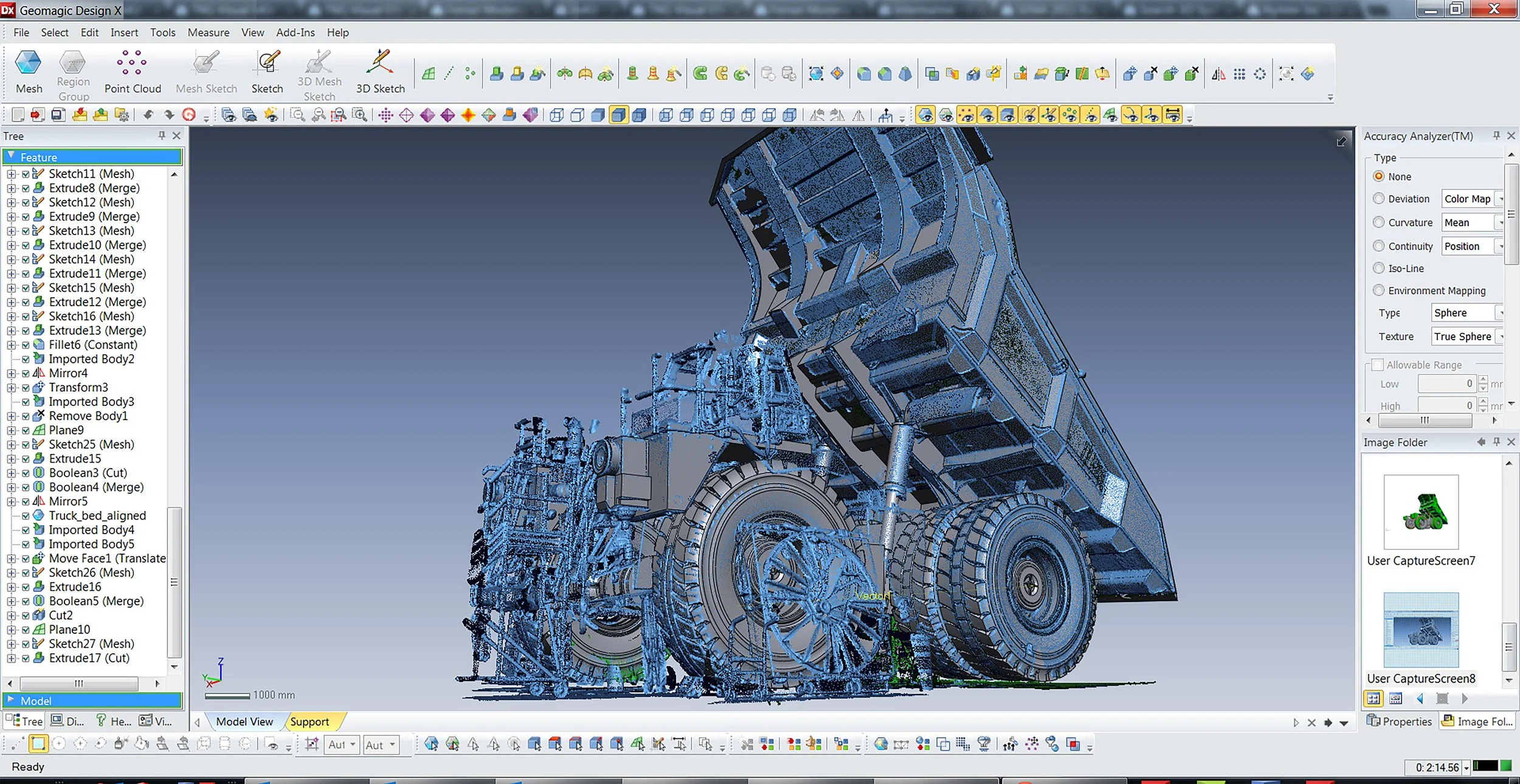Screen dimensions: 1520x784
Task: Open the Properties panel tab icon
Action: click(1373, 721)
